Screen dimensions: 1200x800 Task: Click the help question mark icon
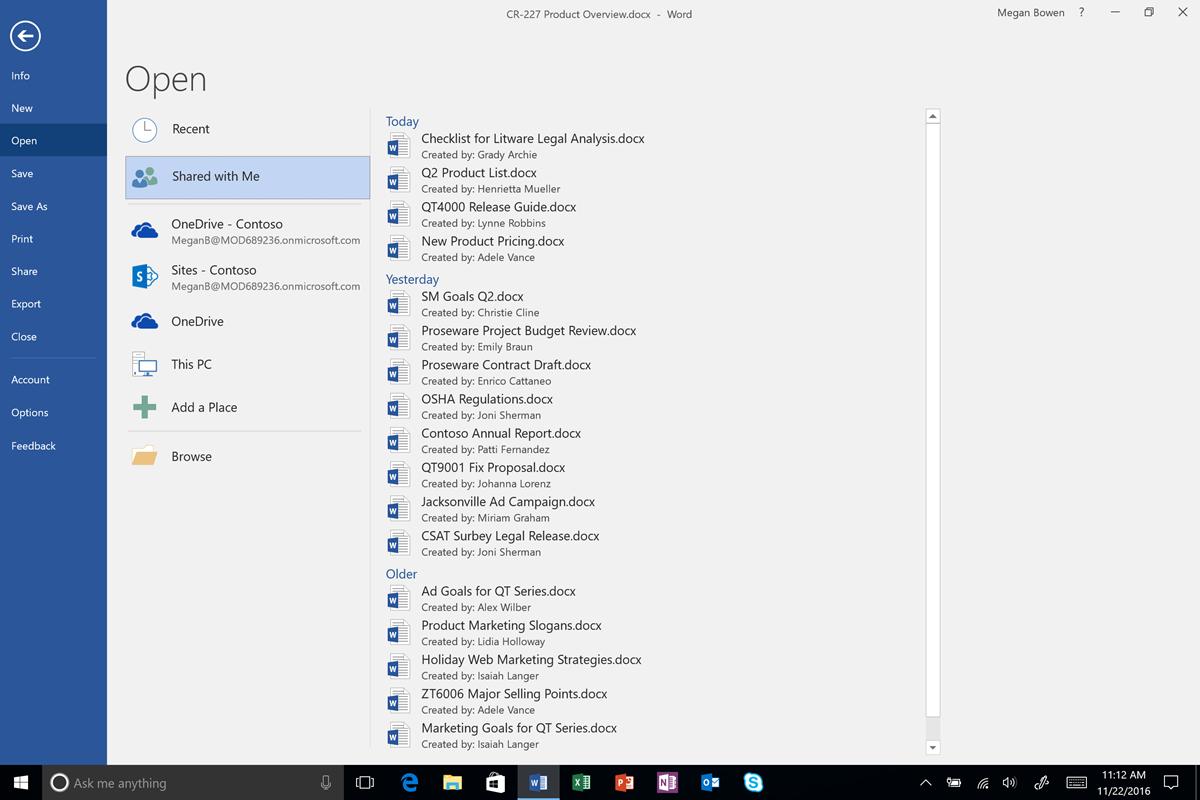click(x=1081, y=13)
